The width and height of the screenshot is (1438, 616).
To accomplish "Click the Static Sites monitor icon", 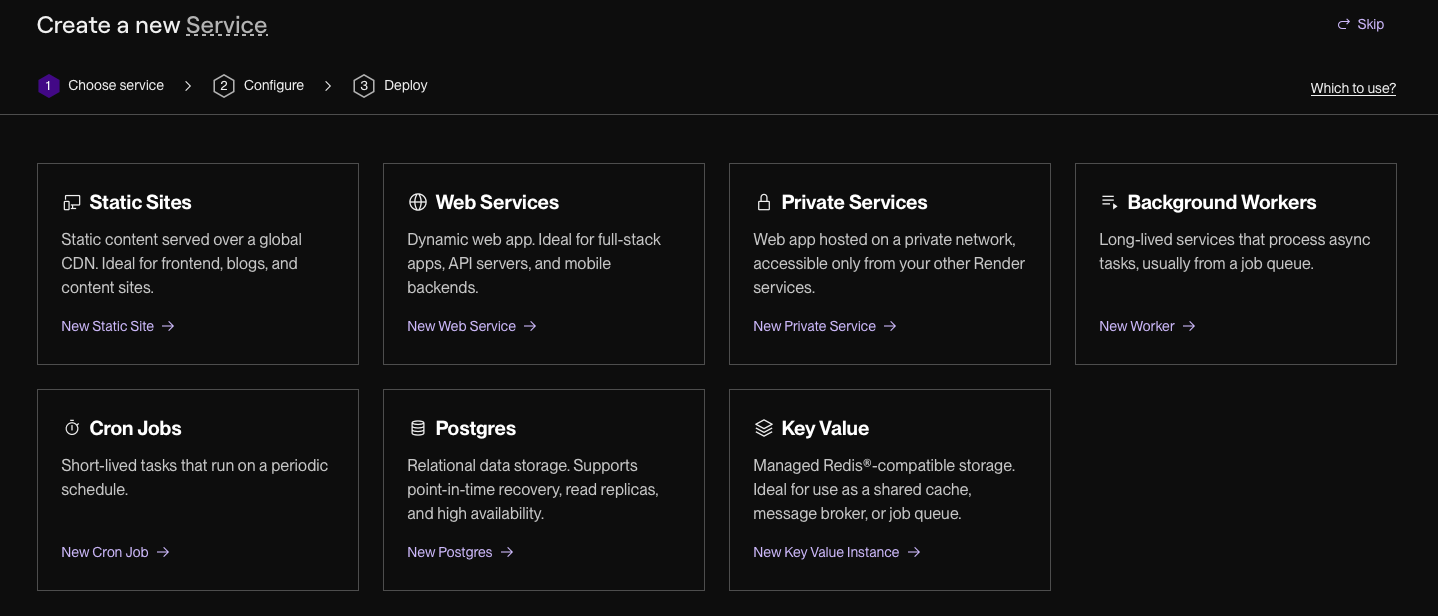I will coord(71,203).
